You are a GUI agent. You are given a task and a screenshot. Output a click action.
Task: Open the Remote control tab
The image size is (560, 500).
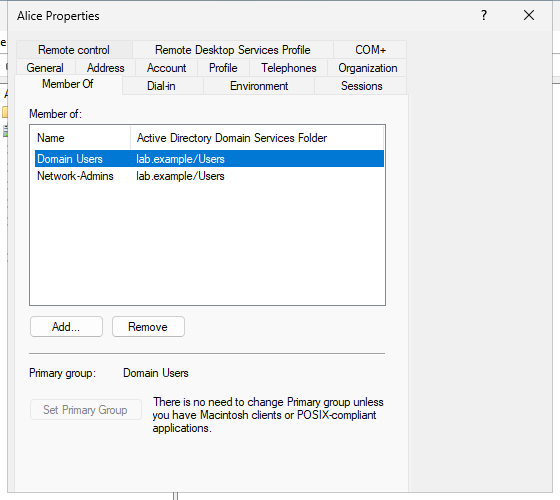click(x=74, y=50)
